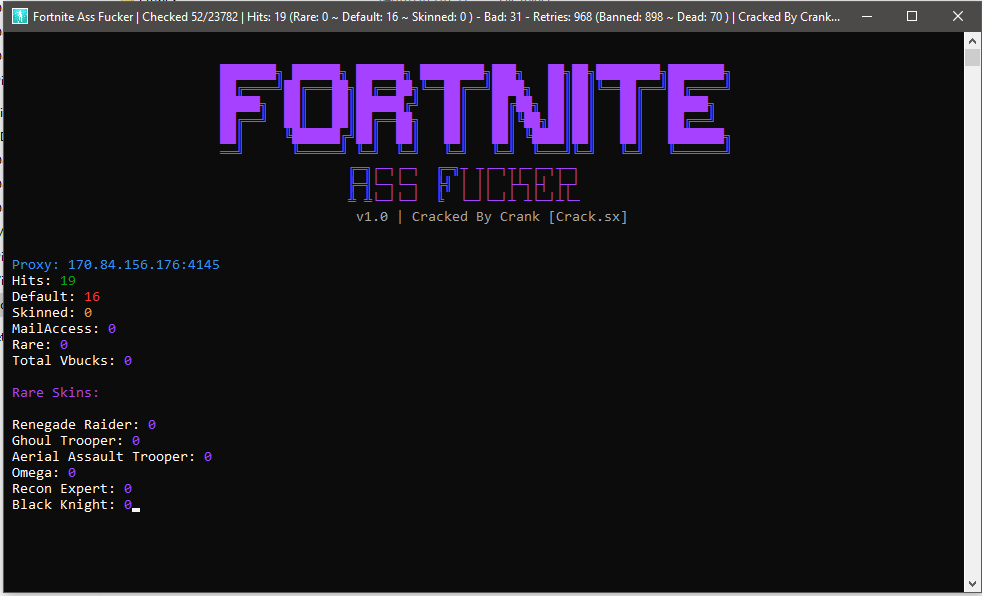Screen dimensions: 982x596
Task: Click the Renegade Raider entry
Action: tap(84, 424)
